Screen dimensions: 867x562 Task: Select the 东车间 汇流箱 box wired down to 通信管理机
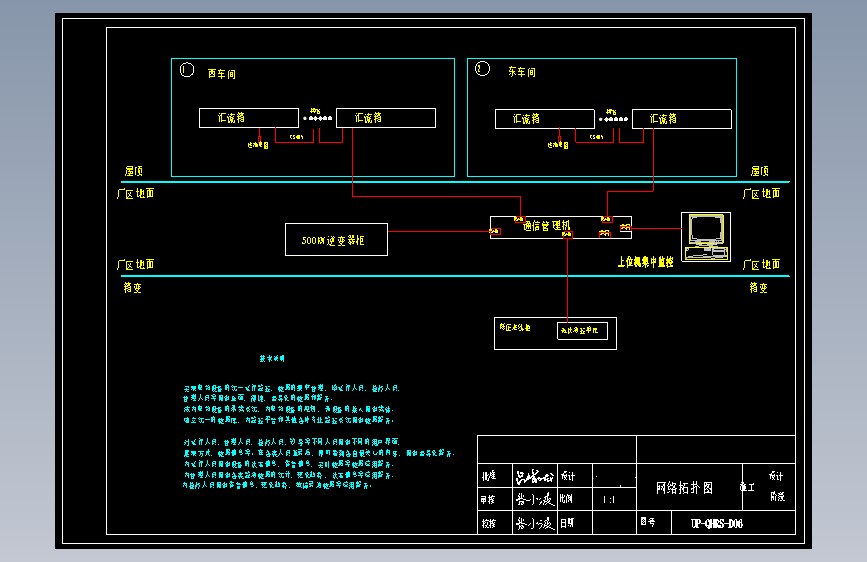click(682, 119)
